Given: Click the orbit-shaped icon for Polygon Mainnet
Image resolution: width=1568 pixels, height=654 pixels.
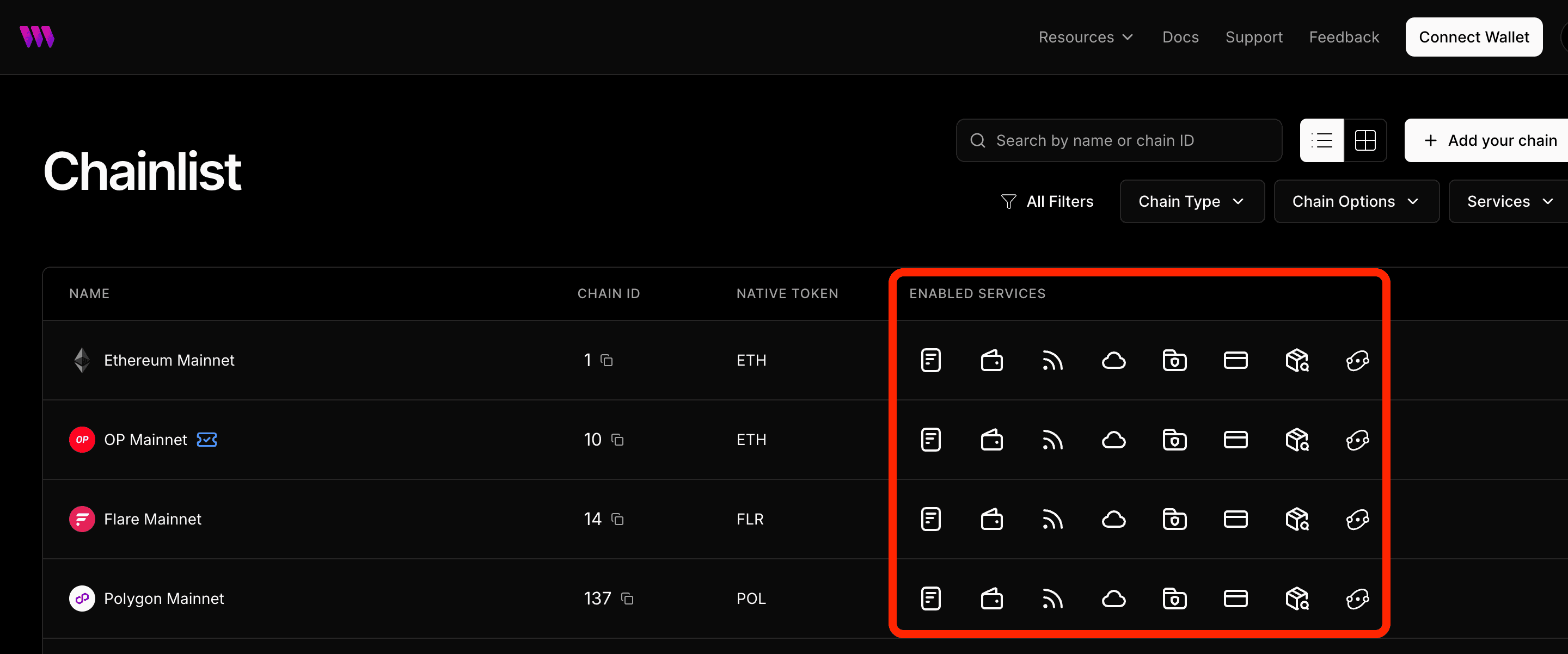Looking at the screenshot, I should tap(1357, 598).
